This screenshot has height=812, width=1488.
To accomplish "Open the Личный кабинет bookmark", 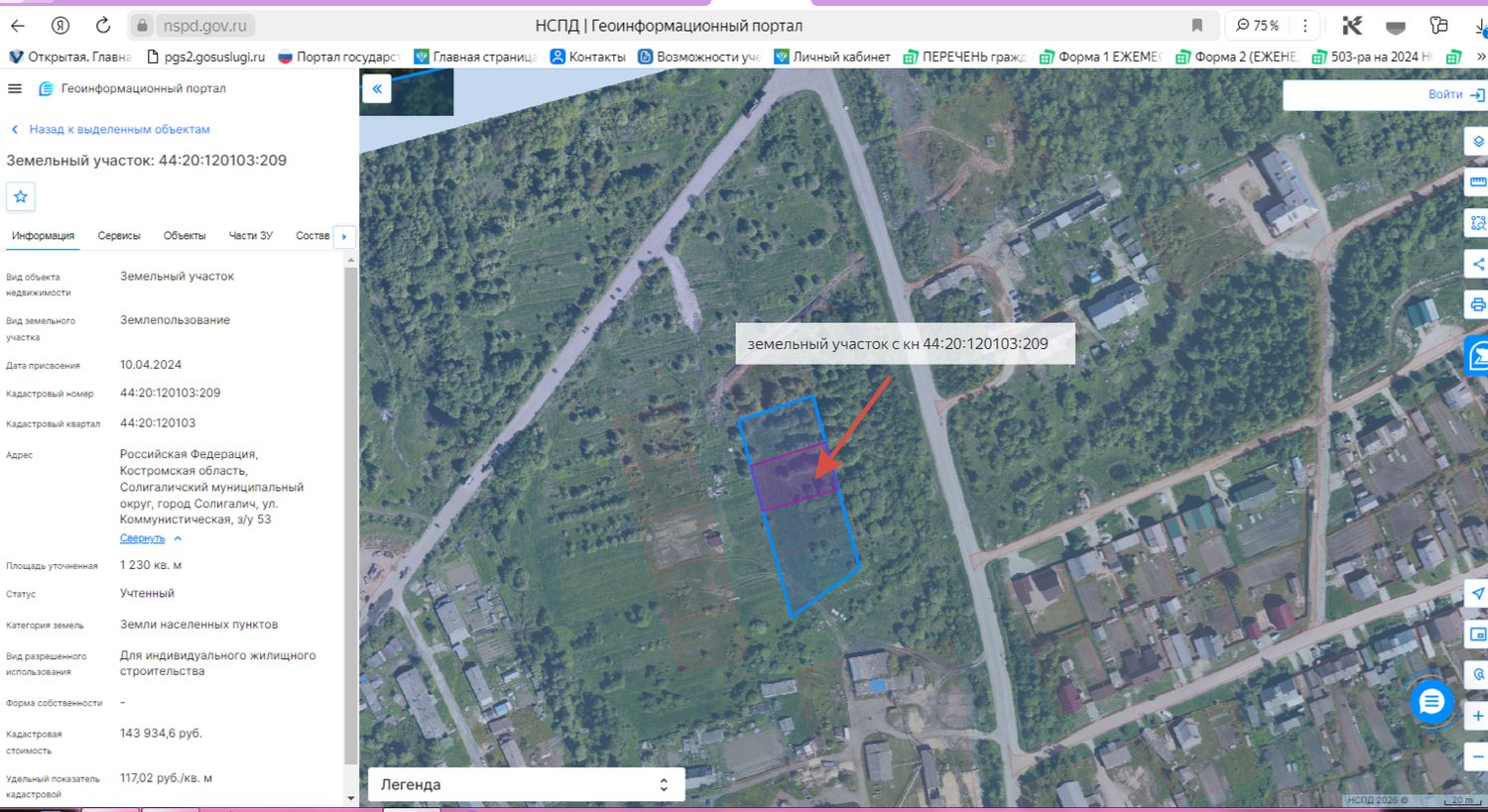I will click(832, 57).
